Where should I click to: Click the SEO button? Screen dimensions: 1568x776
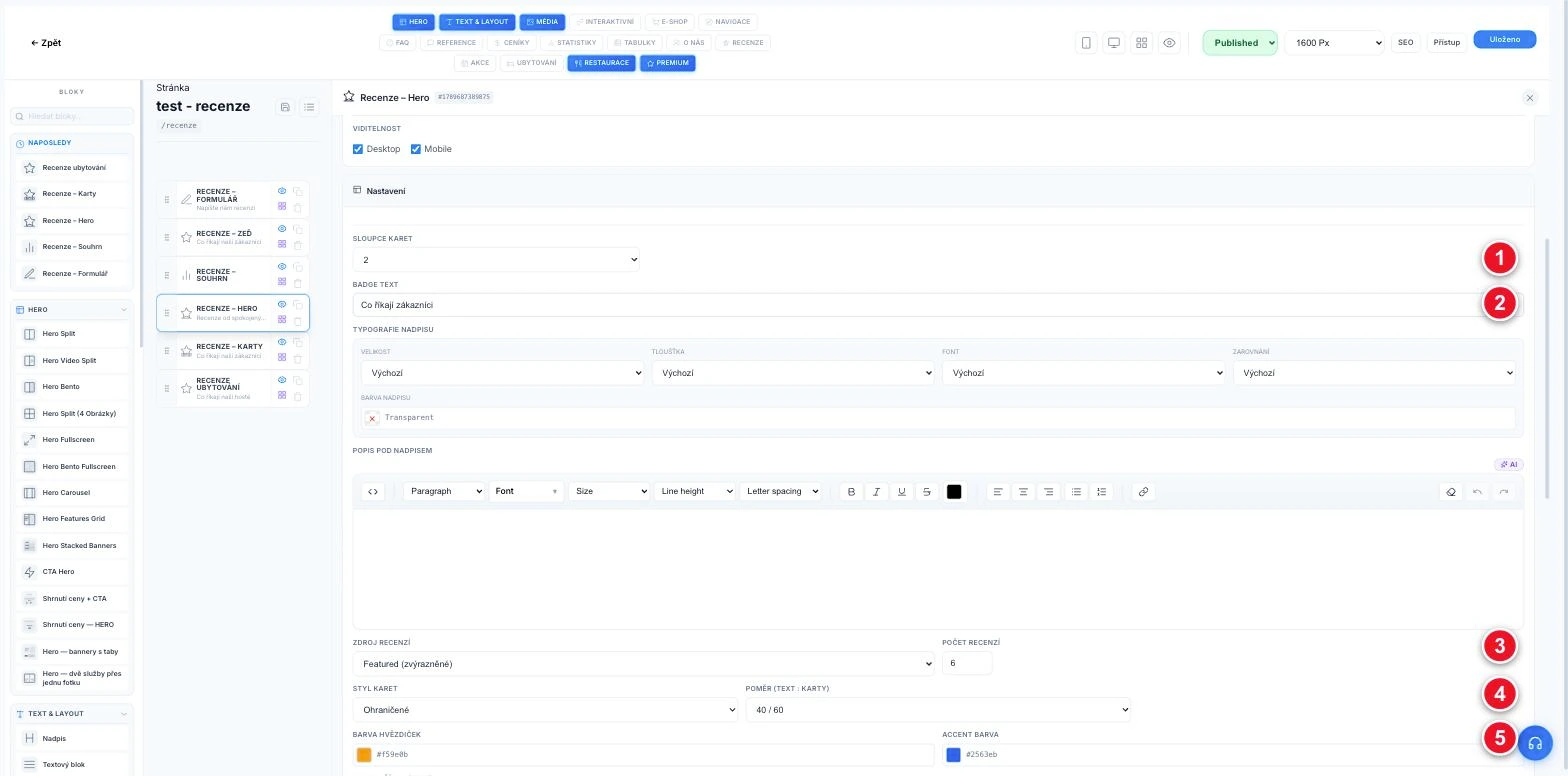1405,43
